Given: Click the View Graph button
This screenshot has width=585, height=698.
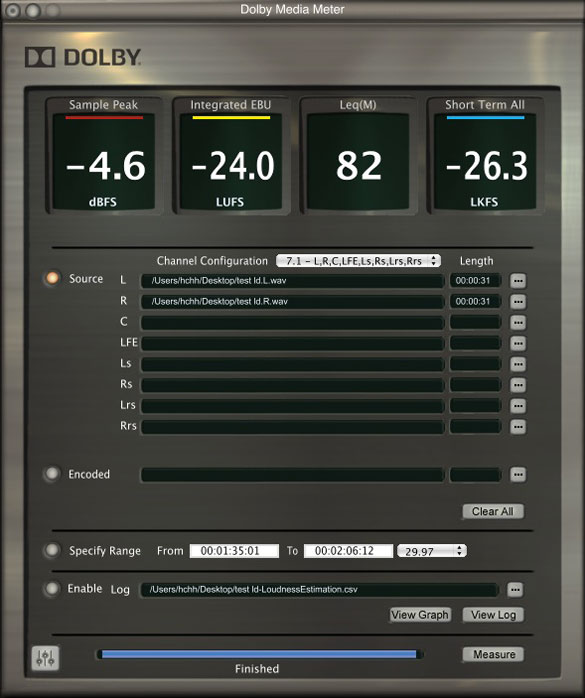Looking at the screenshot, I should click(x=420, y=615).
